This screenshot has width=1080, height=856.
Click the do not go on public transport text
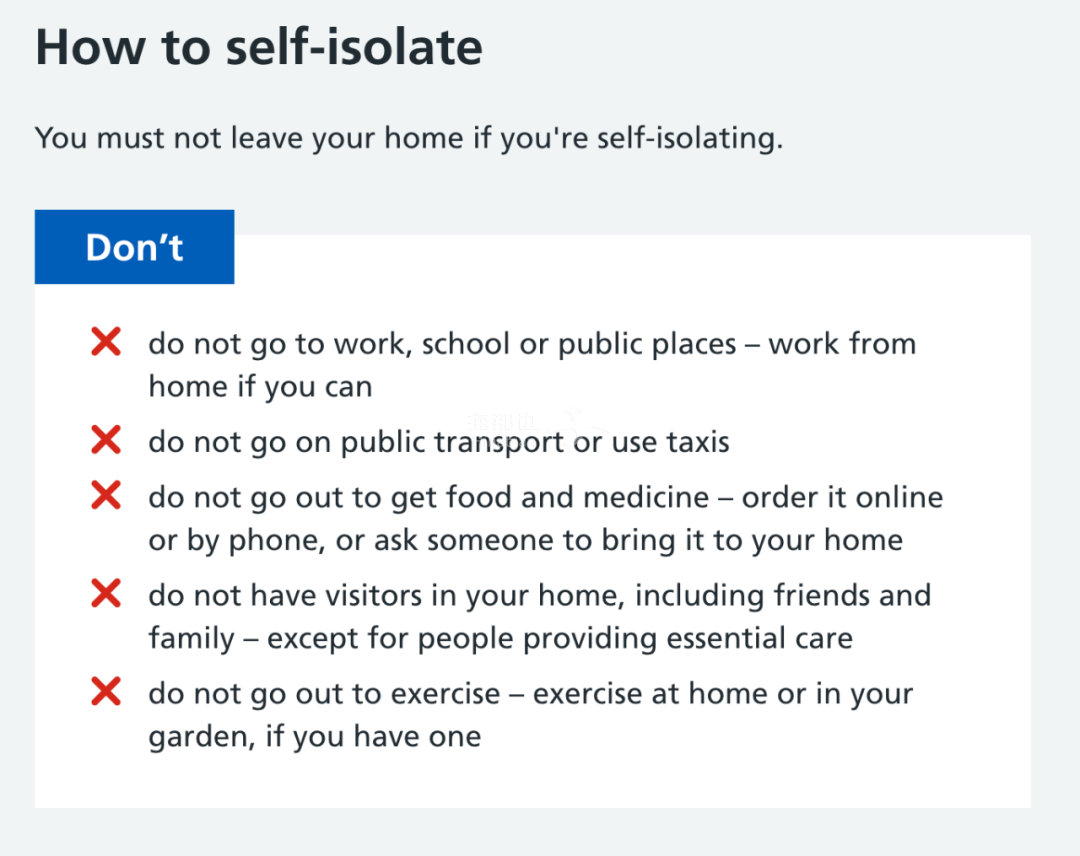(439, 442)
